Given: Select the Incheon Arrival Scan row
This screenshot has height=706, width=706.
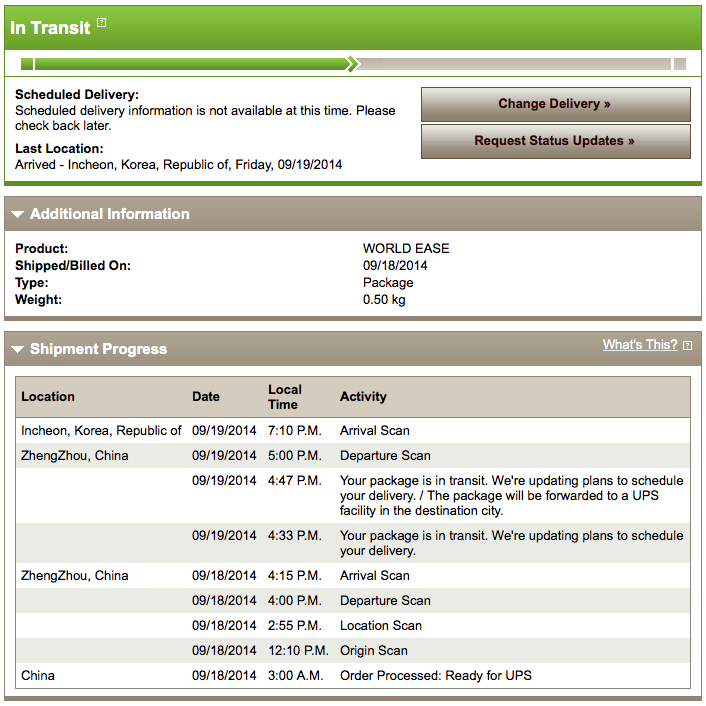Looking at the screenshot, I should coord(353,430).
